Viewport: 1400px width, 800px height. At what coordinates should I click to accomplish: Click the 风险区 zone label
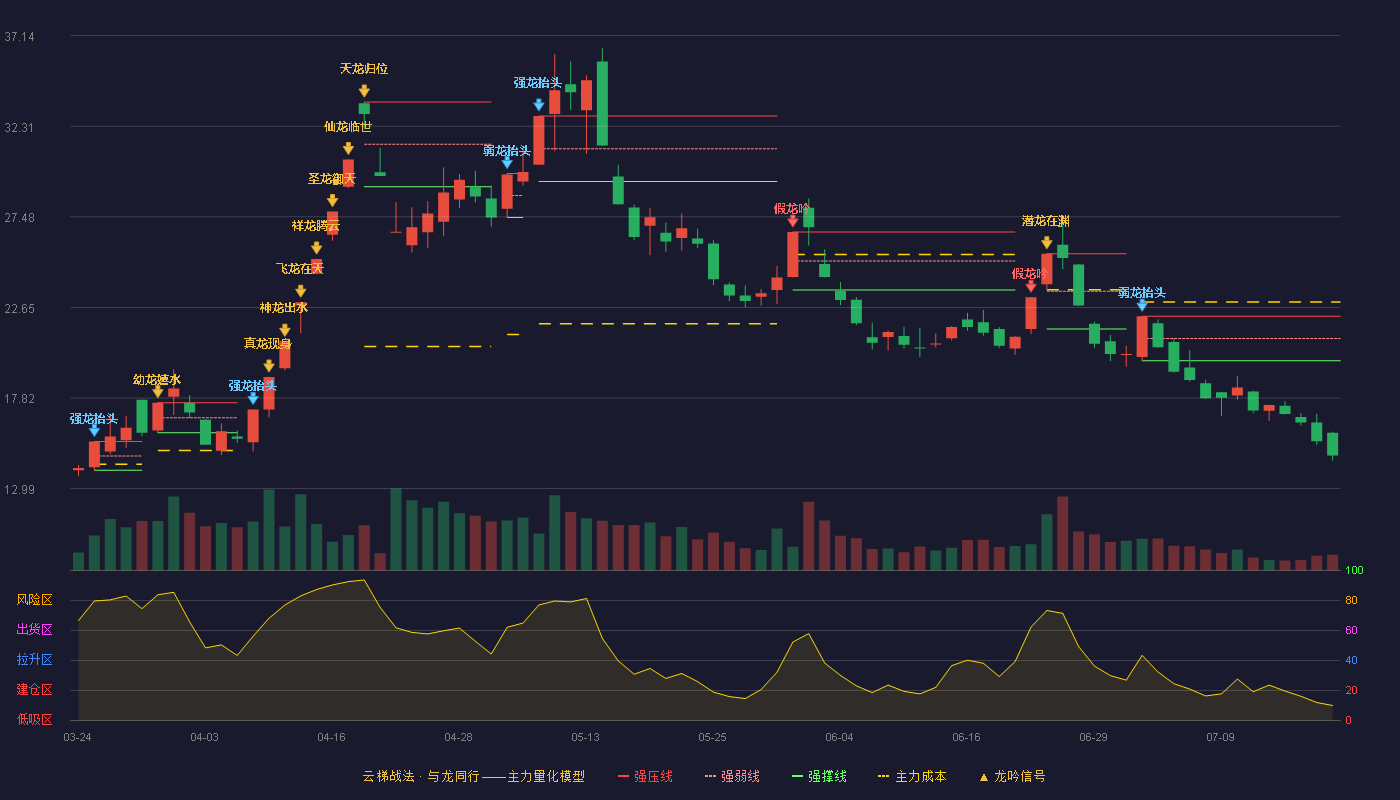click(x=34, y=600)
